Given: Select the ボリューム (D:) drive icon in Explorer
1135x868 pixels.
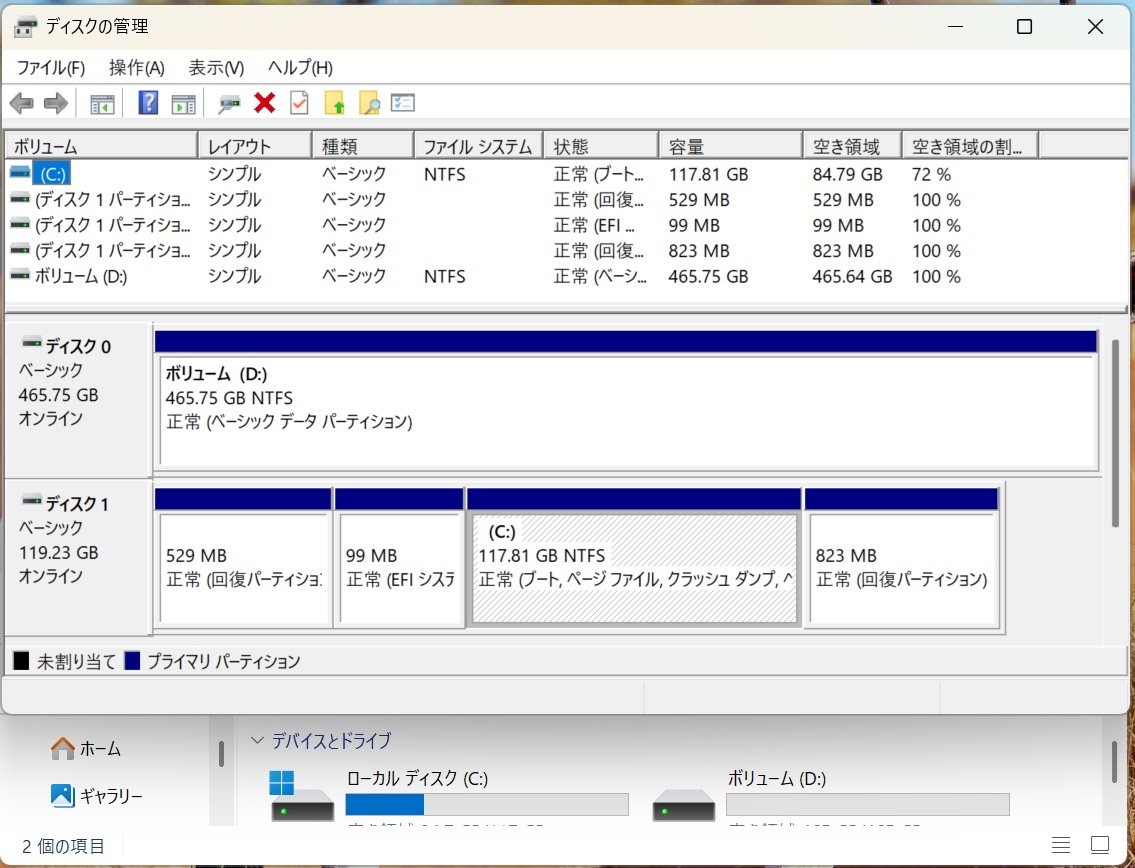Looking at the screenshot, I should [x=683, y=804].
